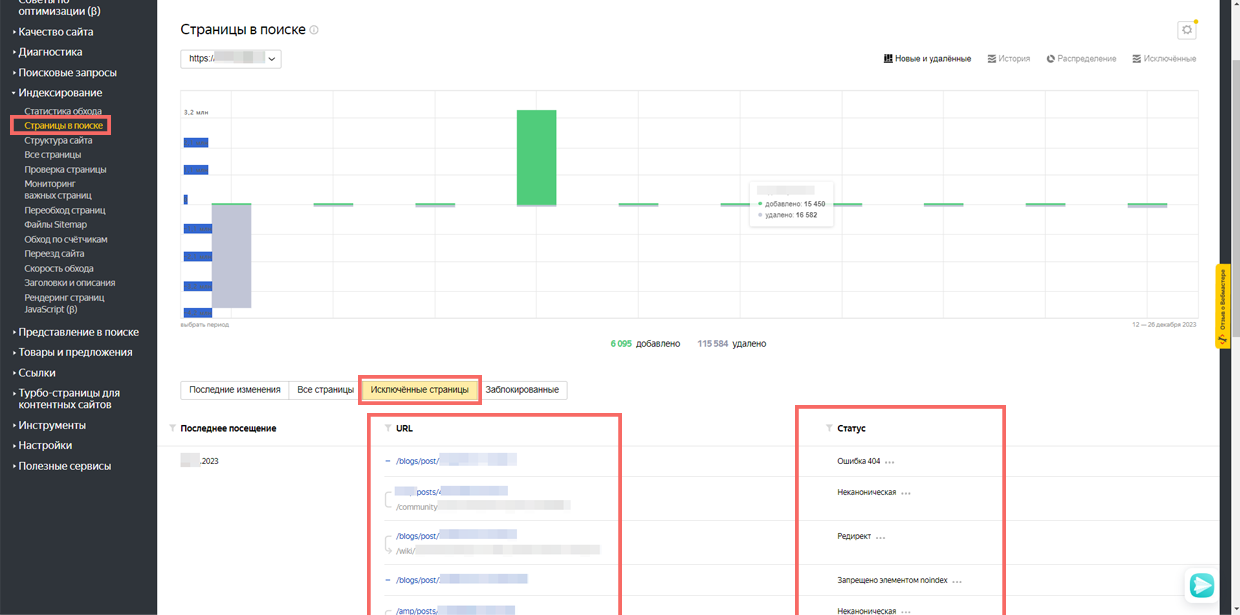The image size is (1240, 615).
Task: Open 'Проверка страницы' in sidebar
Action: tap(65, 169)
